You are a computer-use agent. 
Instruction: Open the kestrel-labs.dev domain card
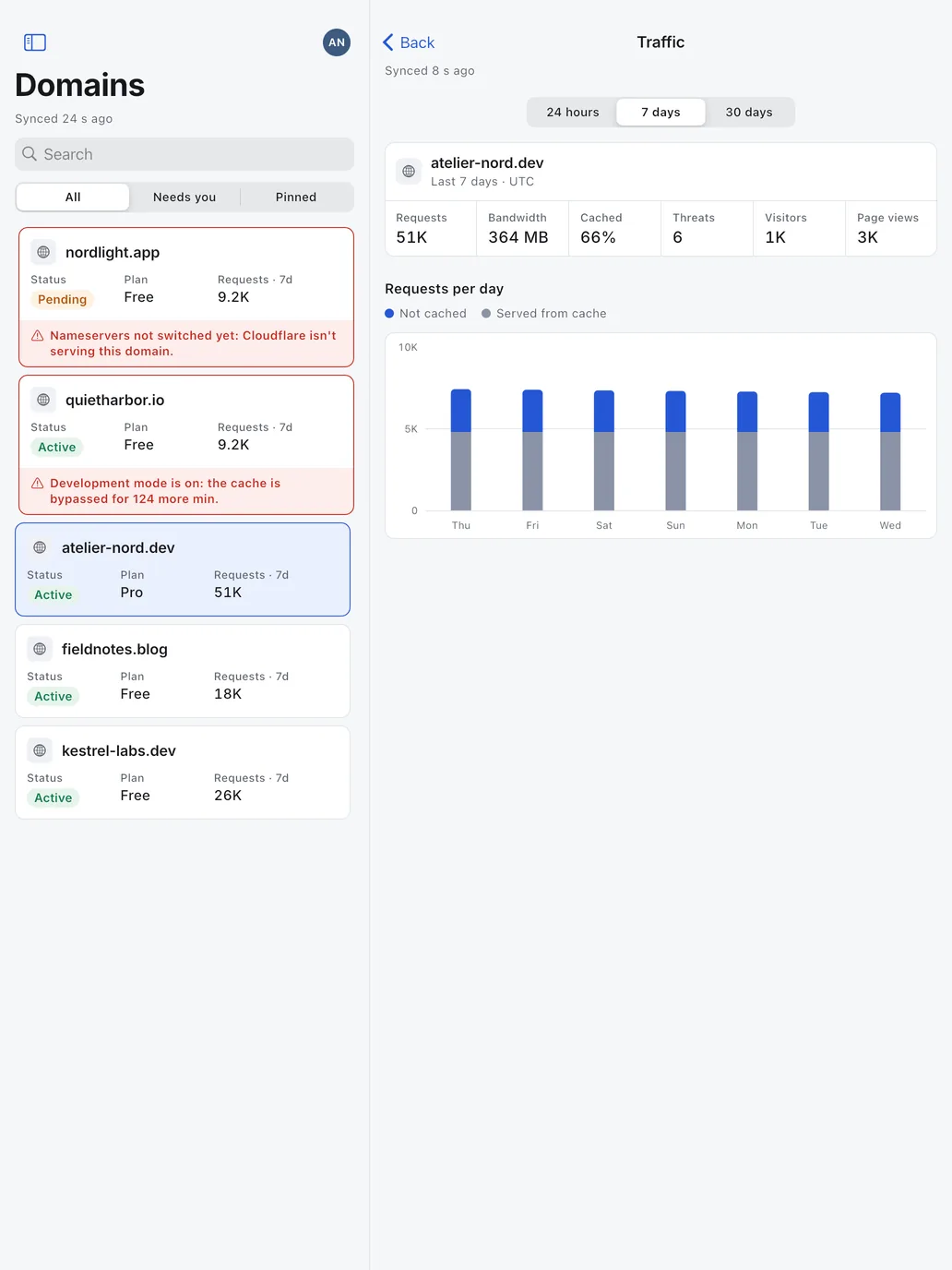coord(183,773)
